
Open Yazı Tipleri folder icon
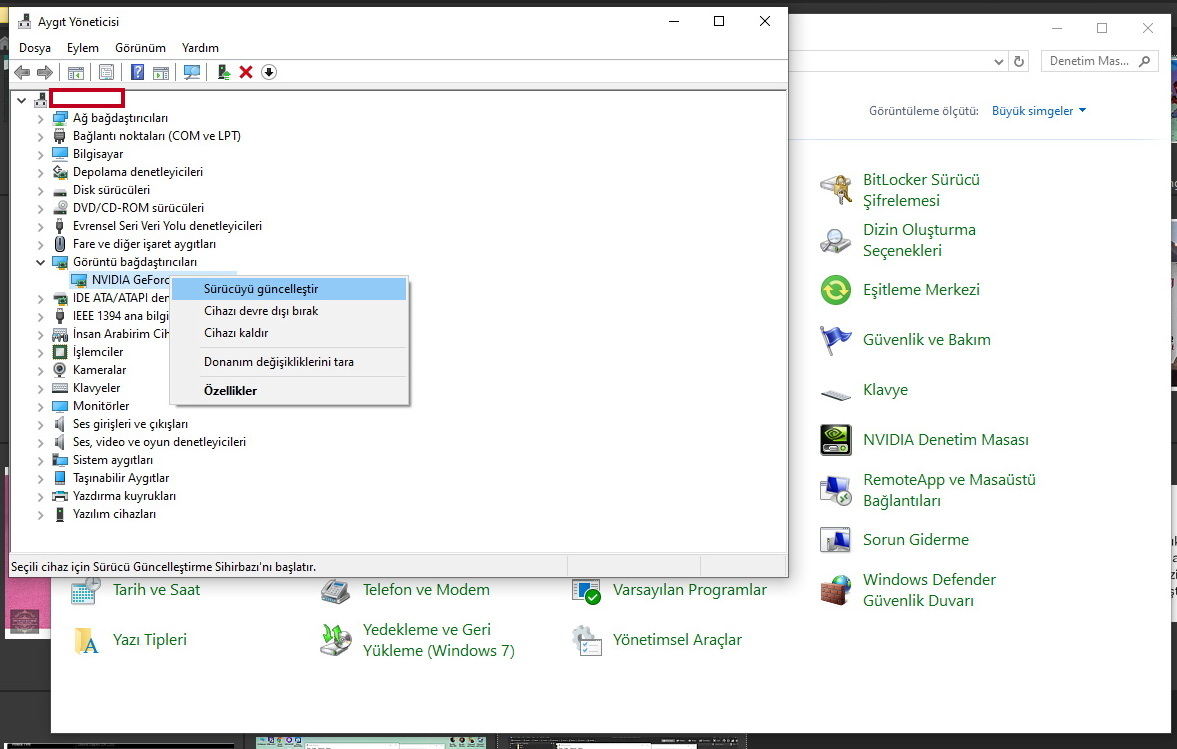pos(86,640)
